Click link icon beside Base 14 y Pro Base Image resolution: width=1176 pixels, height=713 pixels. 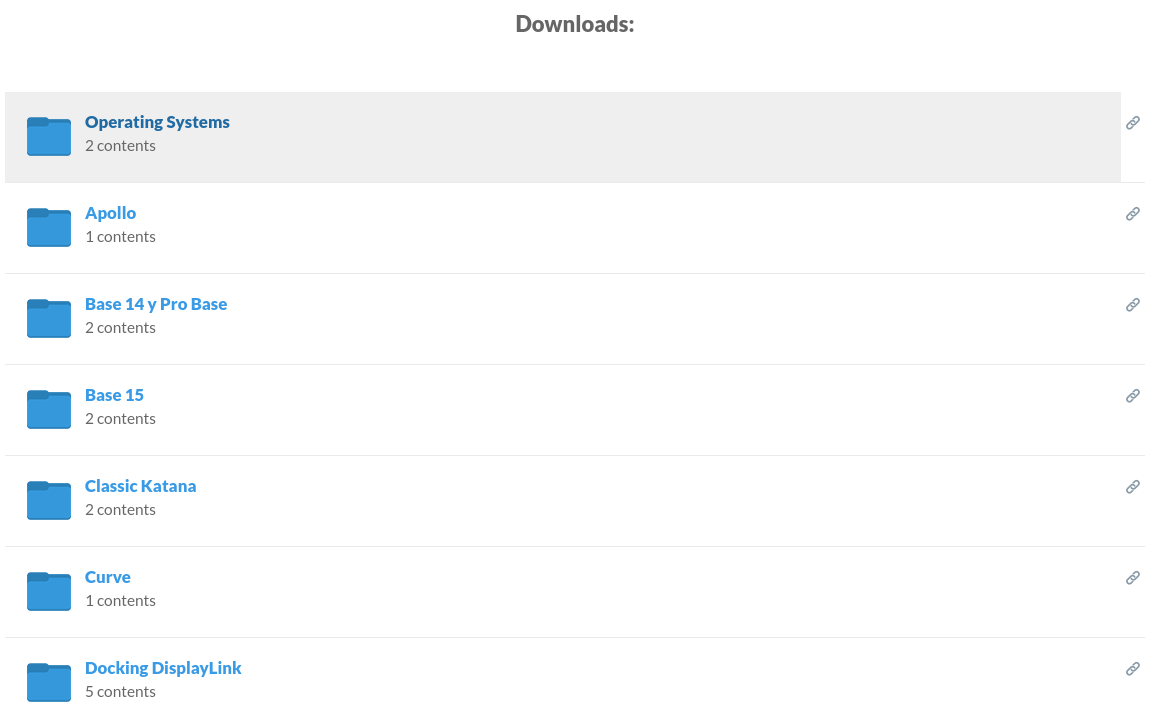1133,305
